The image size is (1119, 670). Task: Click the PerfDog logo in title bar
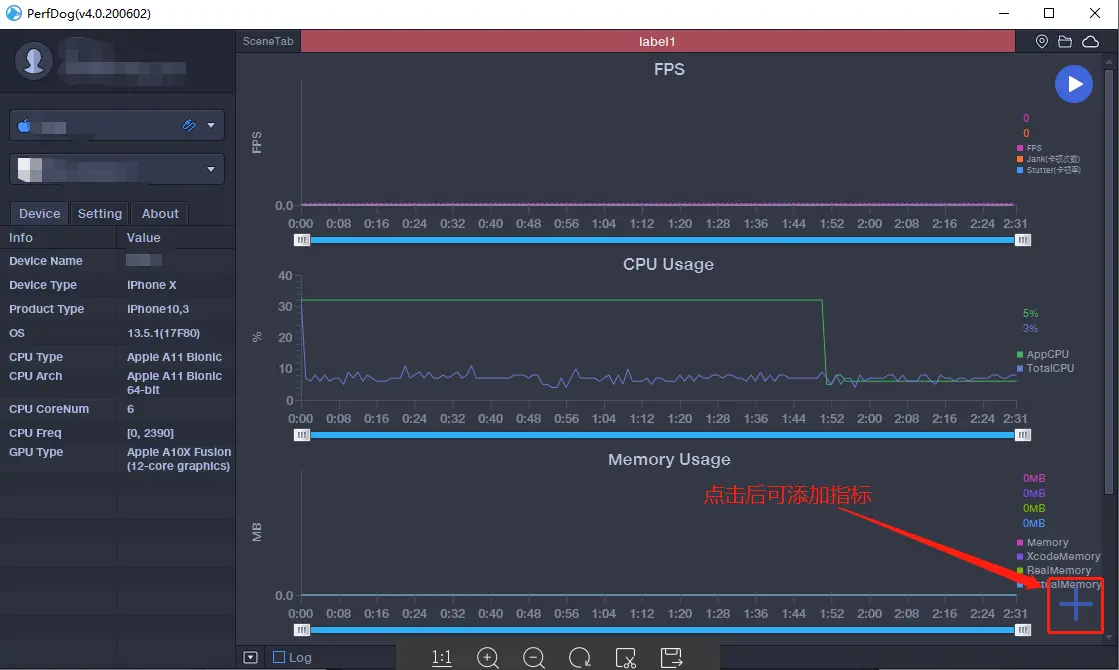pos(13,13)
